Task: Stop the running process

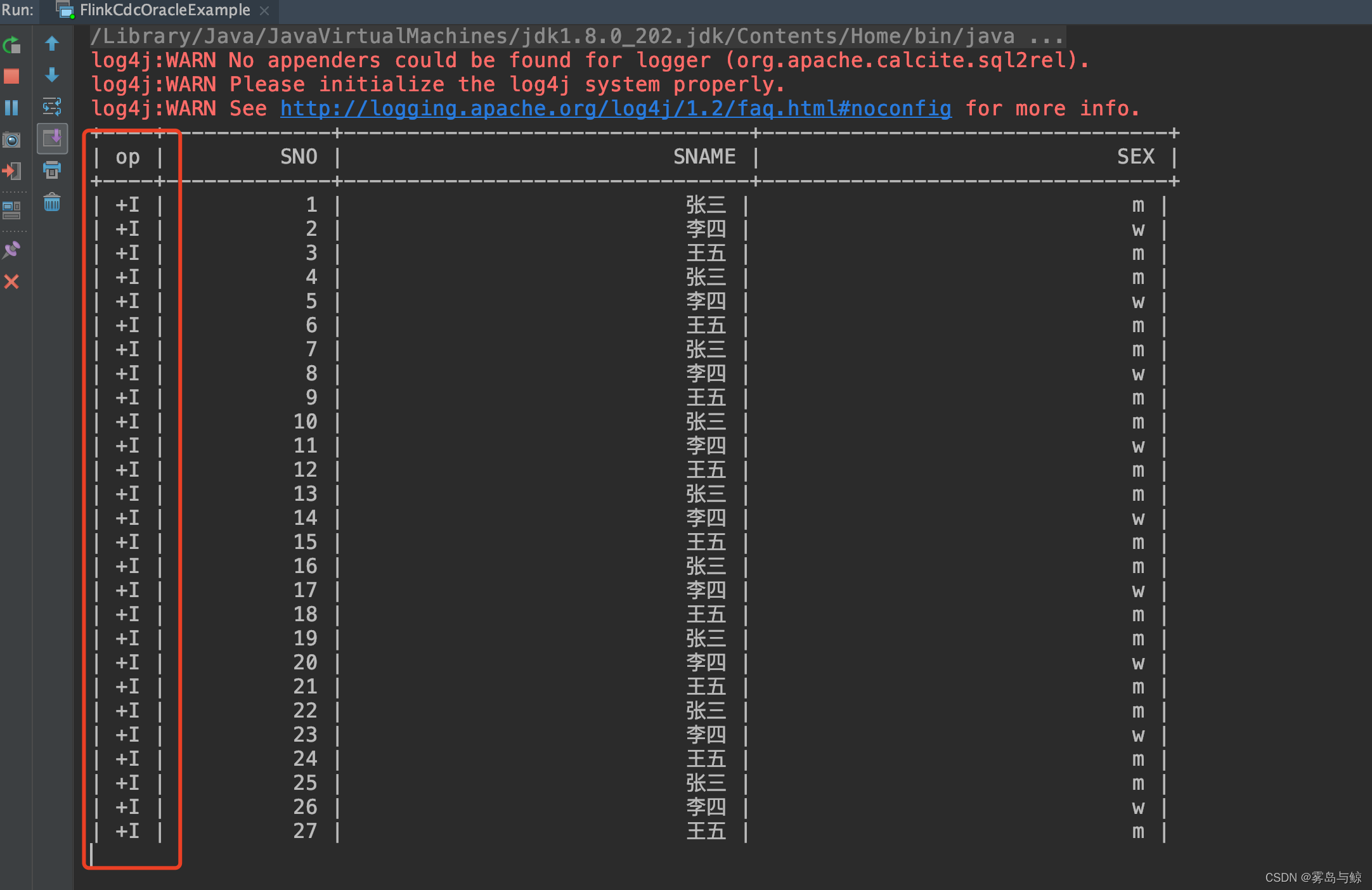Action: [x=11, y=77]
